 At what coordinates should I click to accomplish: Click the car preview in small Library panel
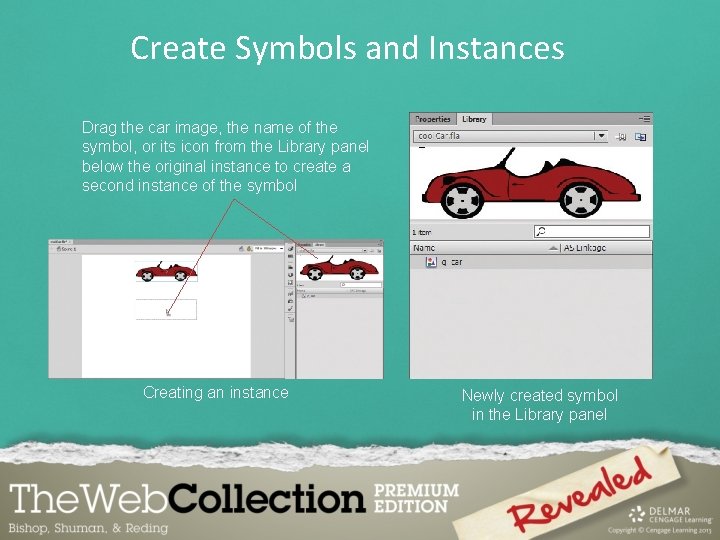(x=339, y=269)
